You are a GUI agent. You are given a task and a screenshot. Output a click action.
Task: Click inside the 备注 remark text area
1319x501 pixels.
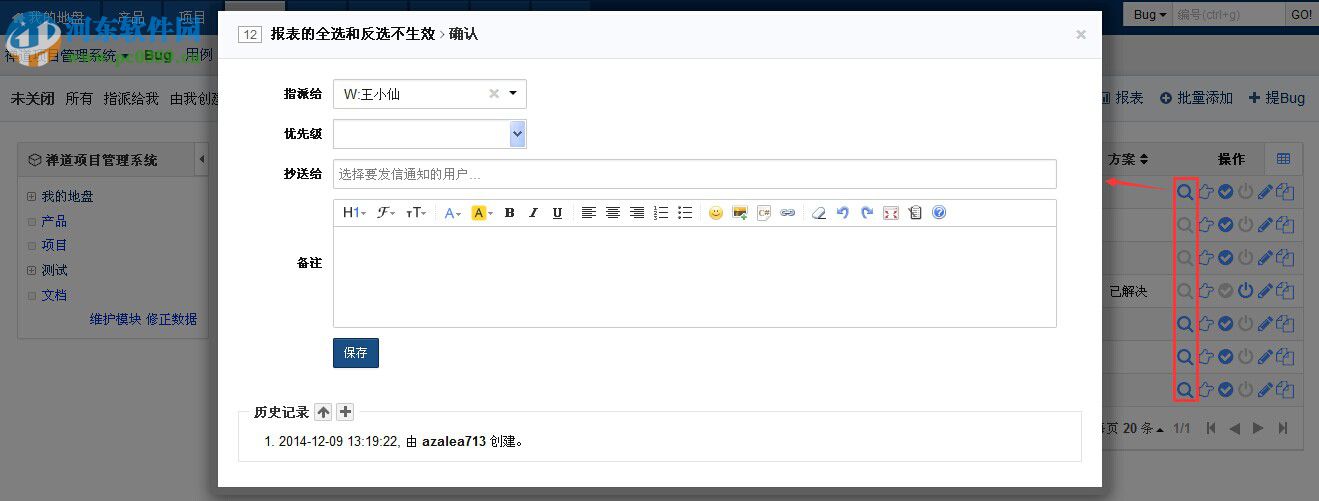pyautogui.click(x=694, y=277)
